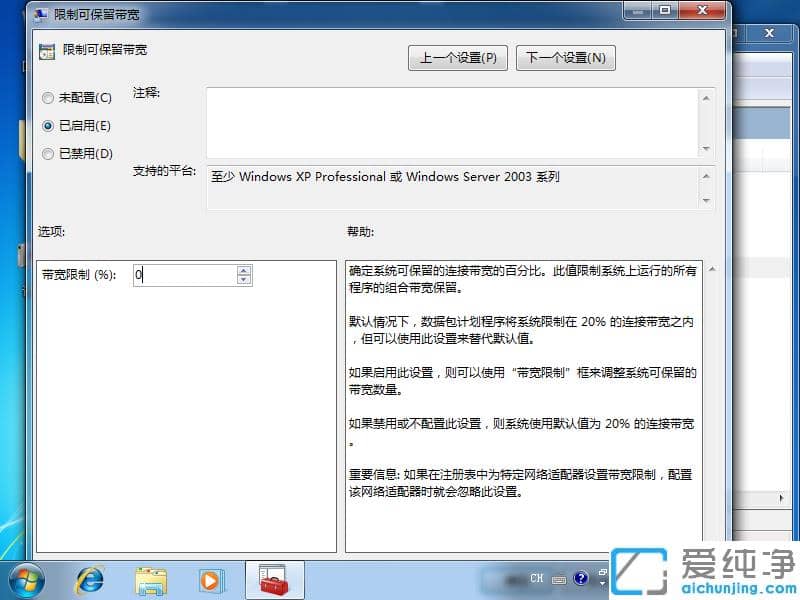Launch Internet Explorer from the taskbar
Screen dimensions: 800x600
(89, 578)
